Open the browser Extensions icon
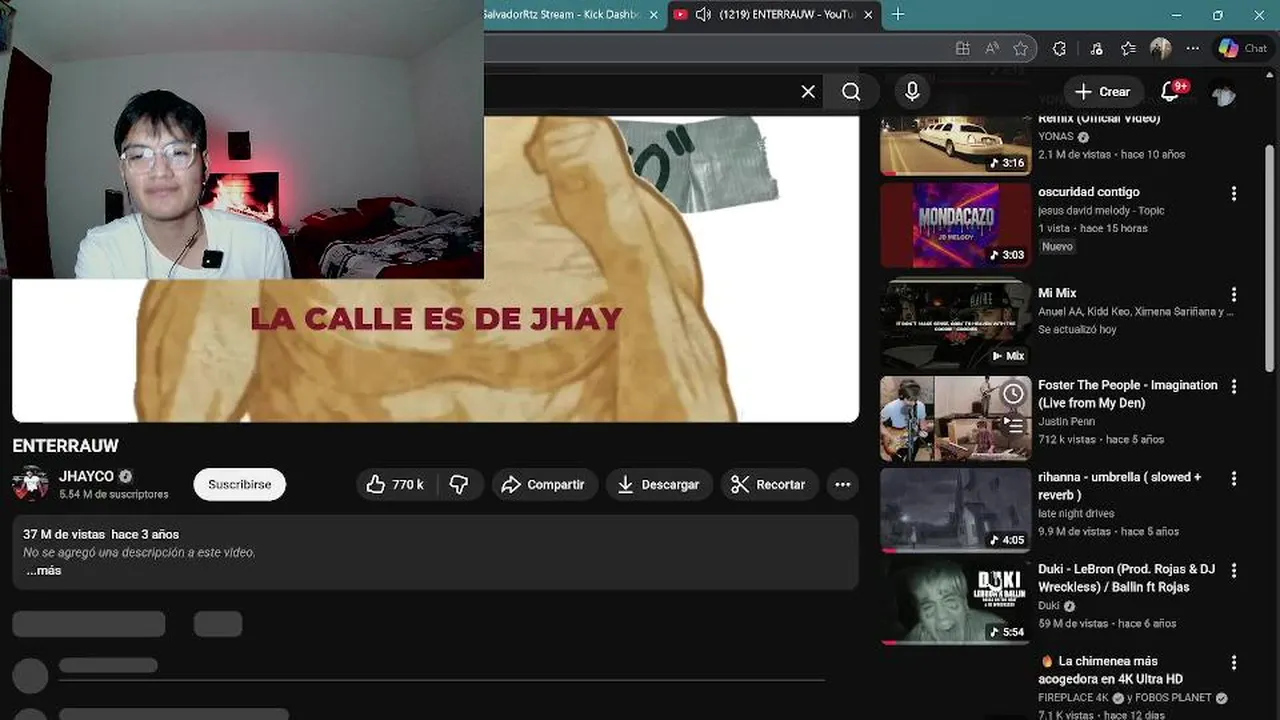 click(1060, 48)
